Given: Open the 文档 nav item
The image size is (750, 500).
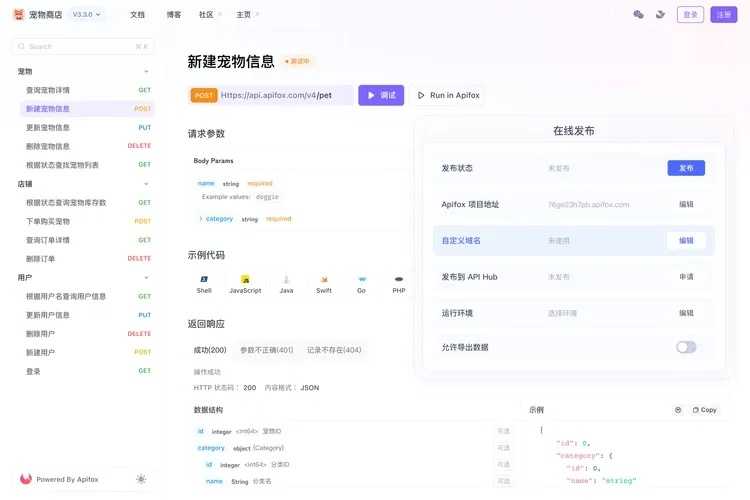Looking at the screenshot, I should 137,15.
